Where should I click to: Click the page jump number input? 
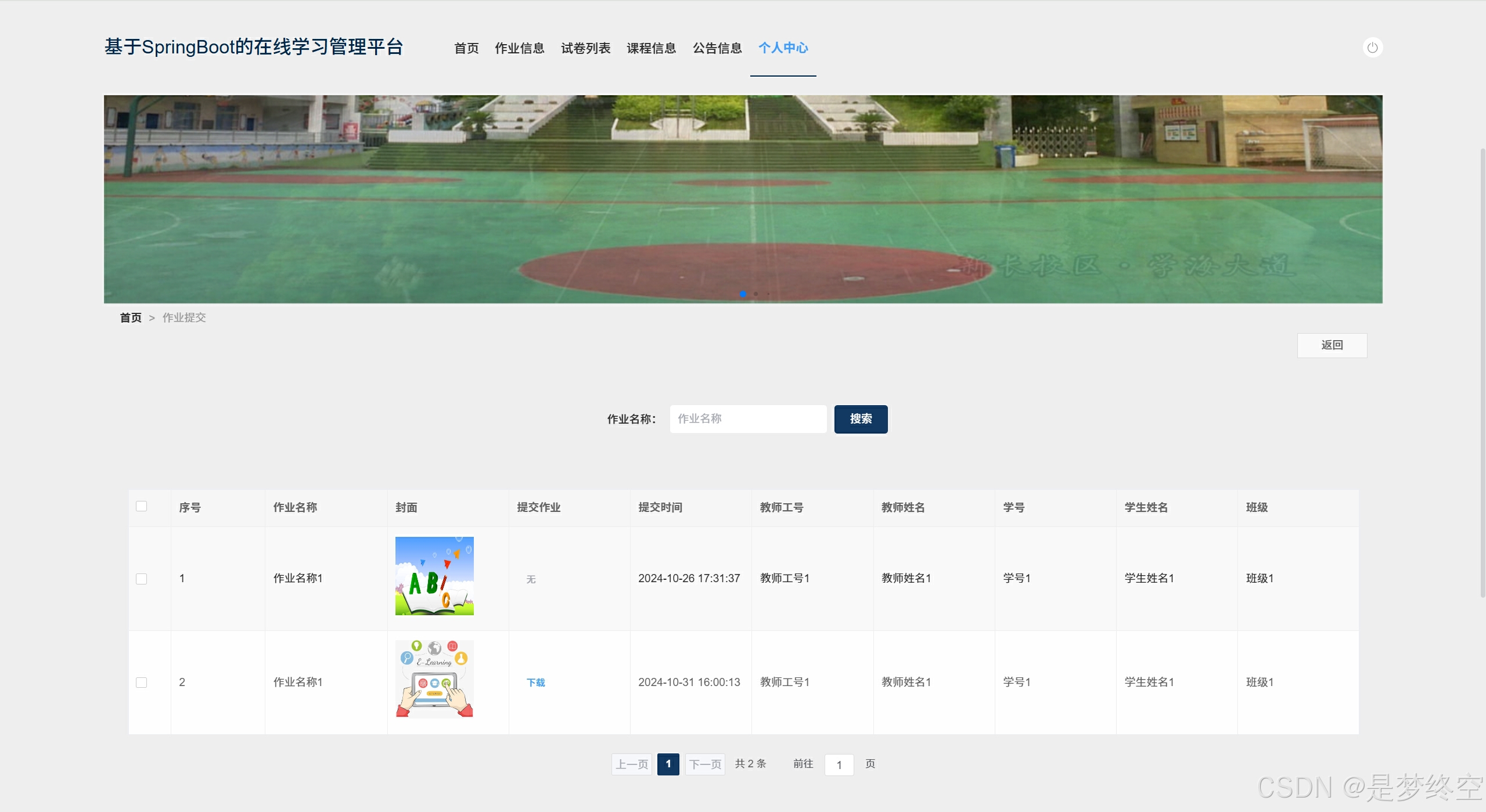click(x=839, y=765)
